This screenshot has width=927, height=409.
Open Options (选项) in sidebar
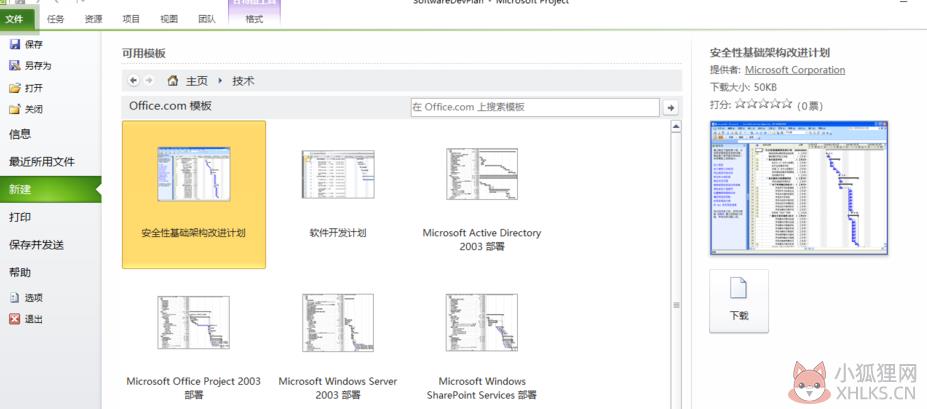[25, 298]
